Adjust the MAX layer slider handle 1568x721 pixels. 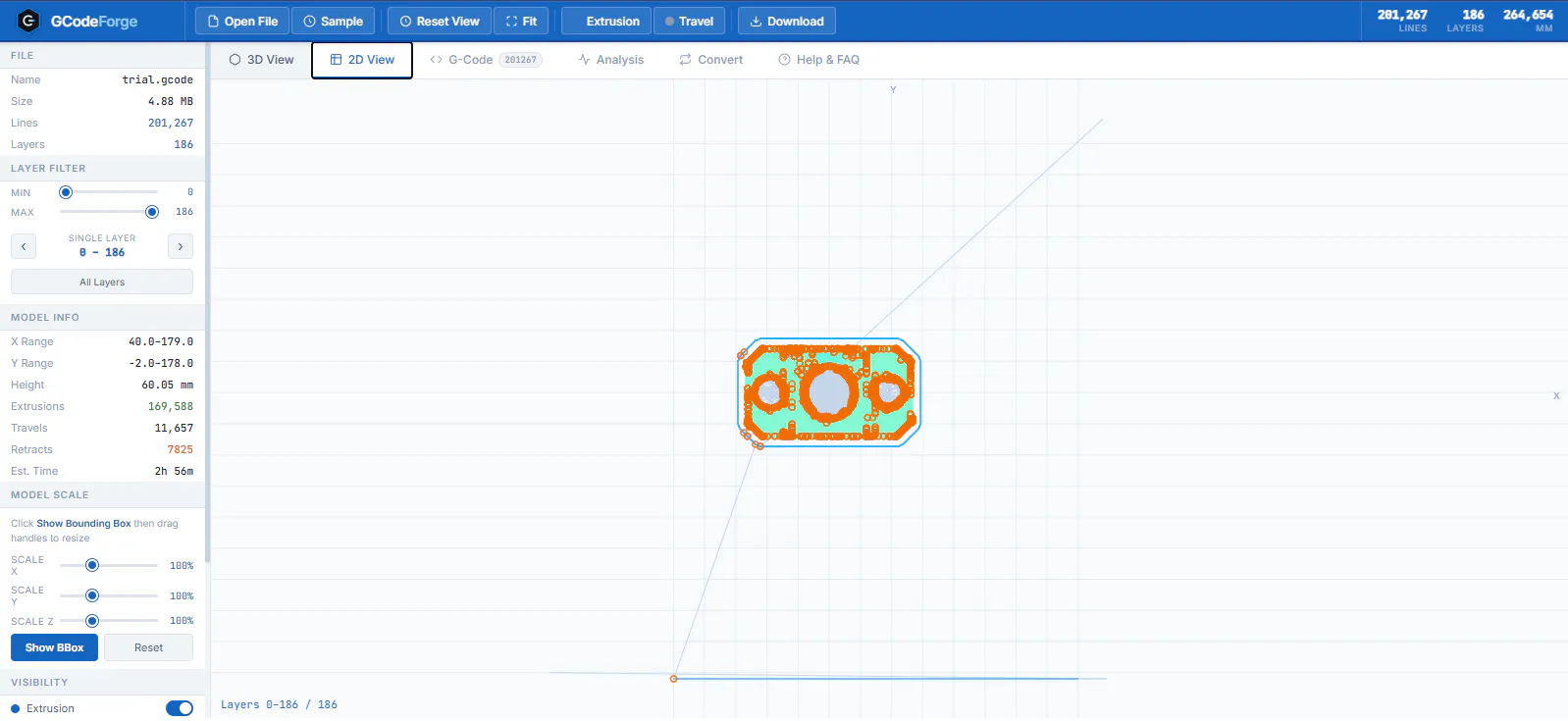pyautogui.click(x=152, y=212)
